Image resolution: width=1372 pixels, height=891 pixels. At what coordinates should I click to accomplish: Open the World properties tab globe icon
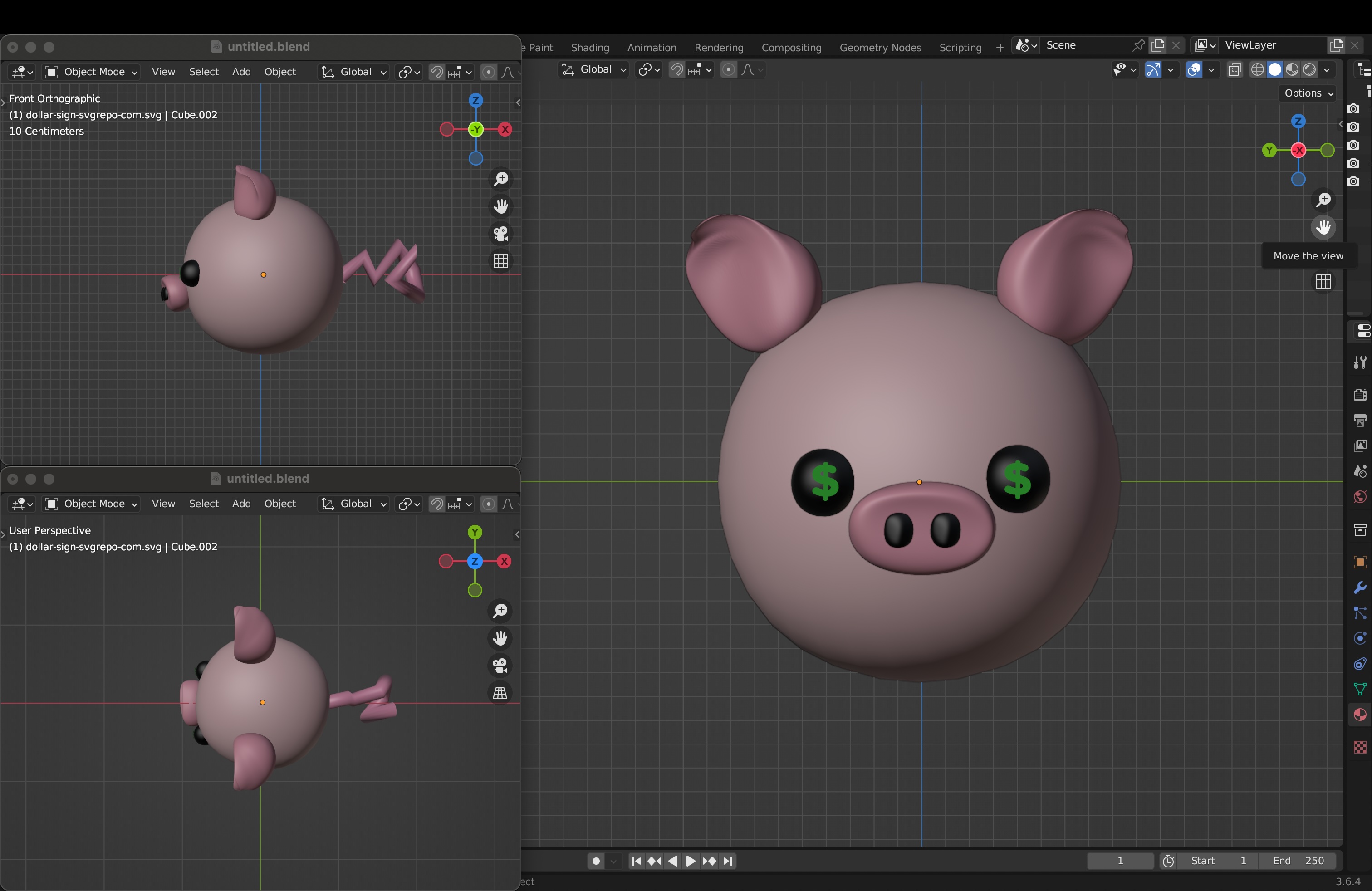pos(1359,497)
